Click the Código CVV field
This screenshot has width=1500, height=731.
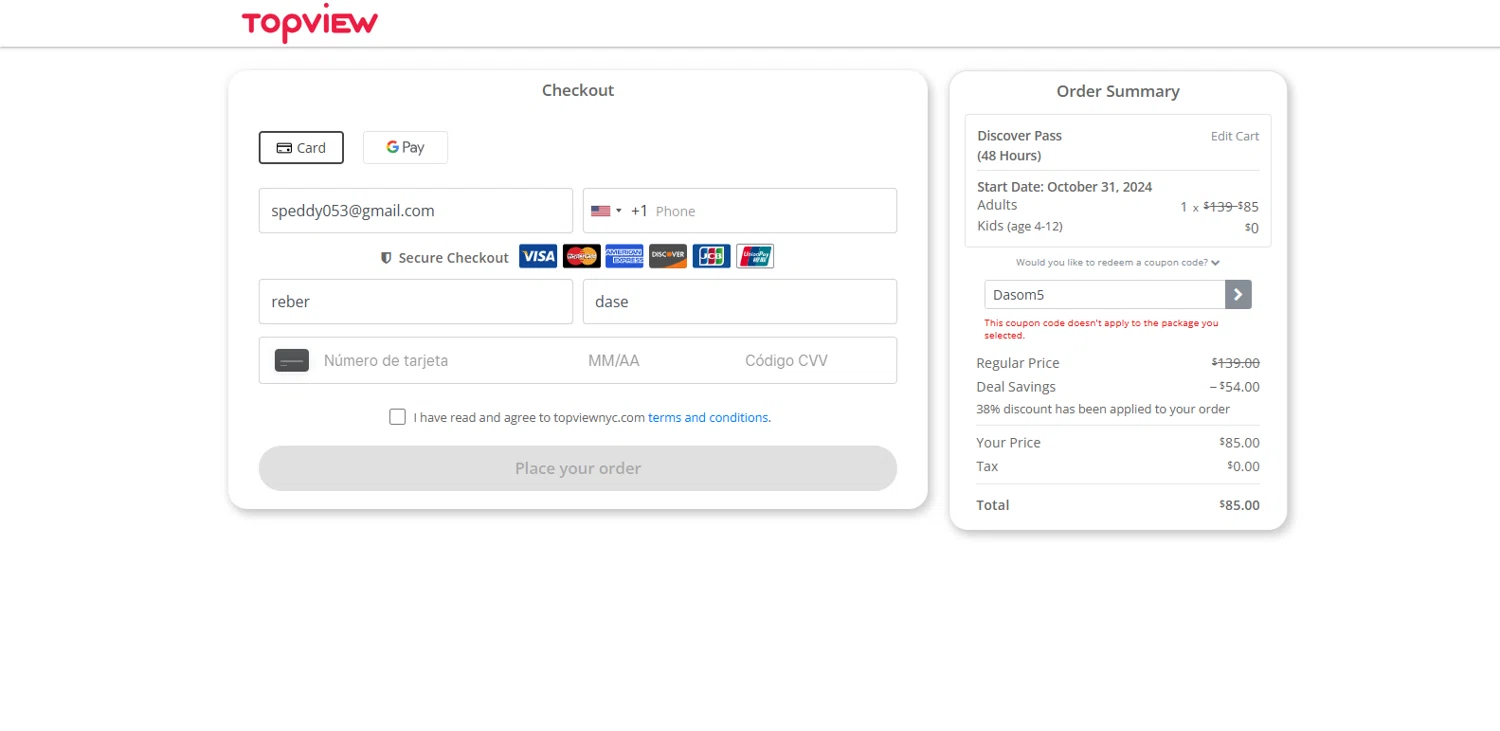click(x=786, y=361)
